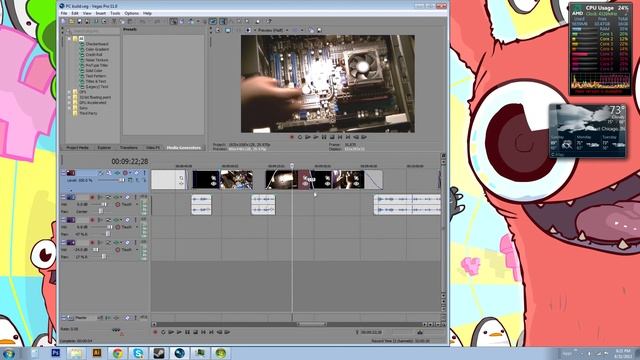
Task: Open Touch automation dropdown on Center-panned track
Action: (x=137, y=204)
